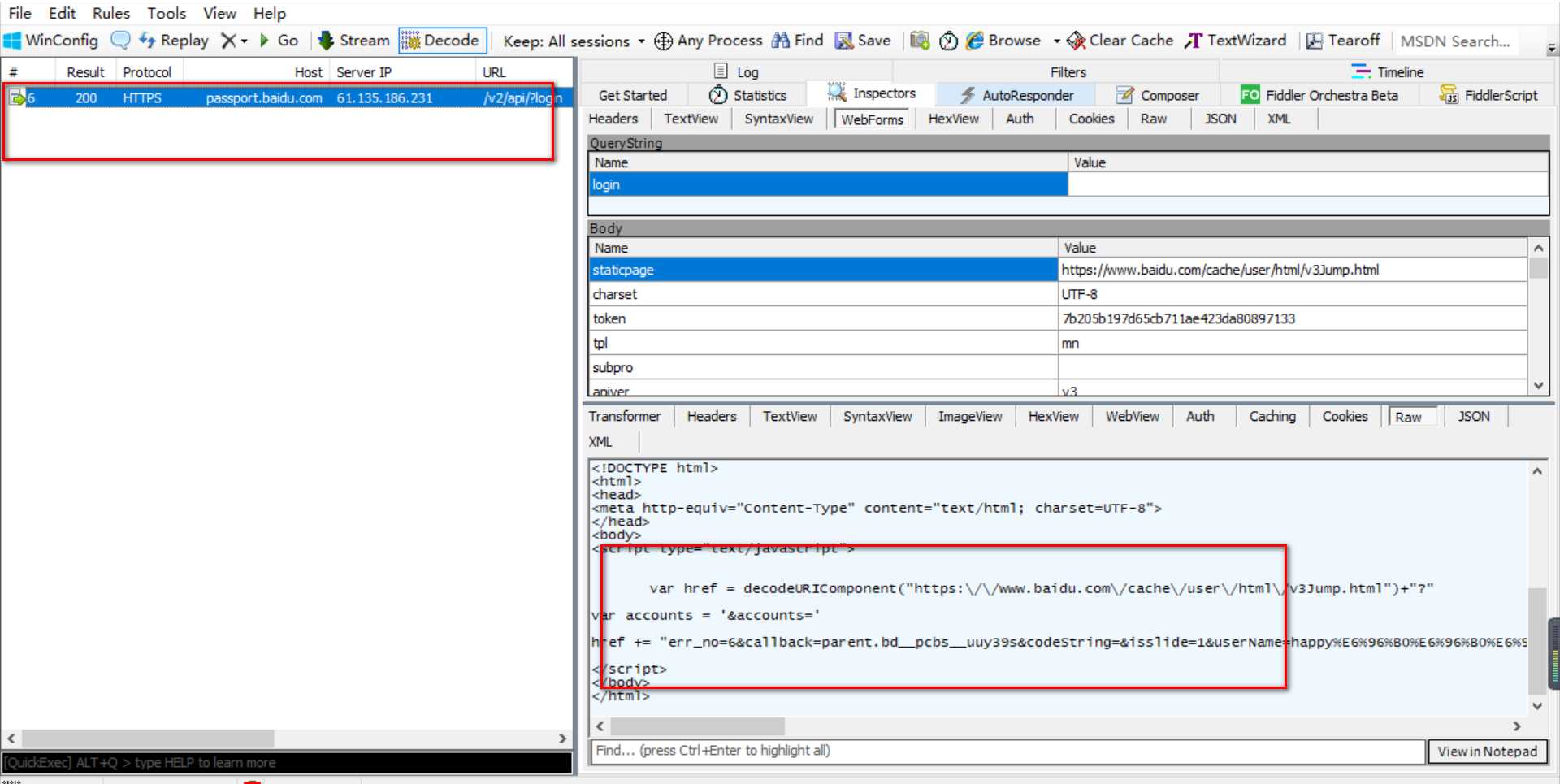Open the AutoResponder tab
Viewport: 1560px width, 784px height.
pos(1016,95)
